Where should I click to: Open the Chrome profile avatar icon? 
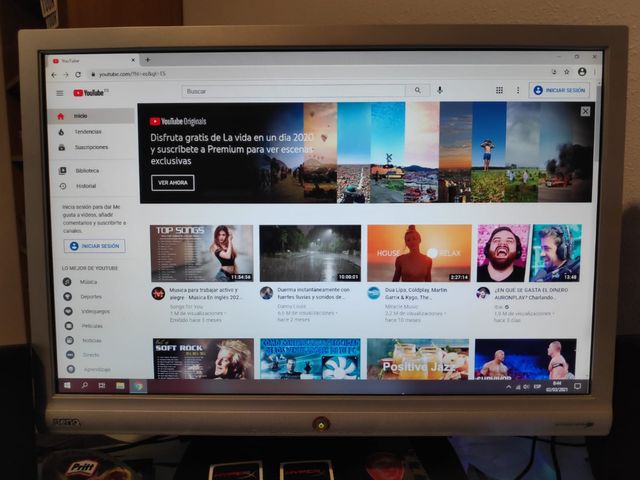click(x=582, y=72)
